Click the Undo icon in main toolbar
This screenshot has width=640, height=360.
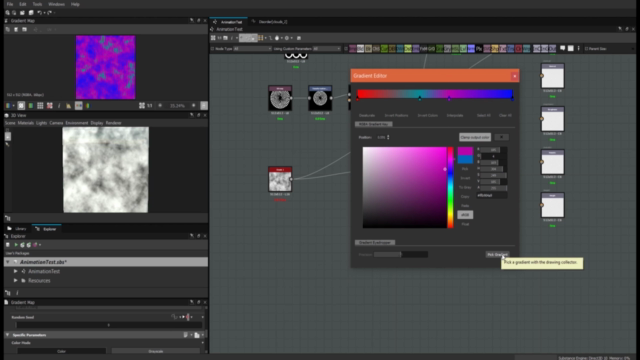(x=40, y=13)
